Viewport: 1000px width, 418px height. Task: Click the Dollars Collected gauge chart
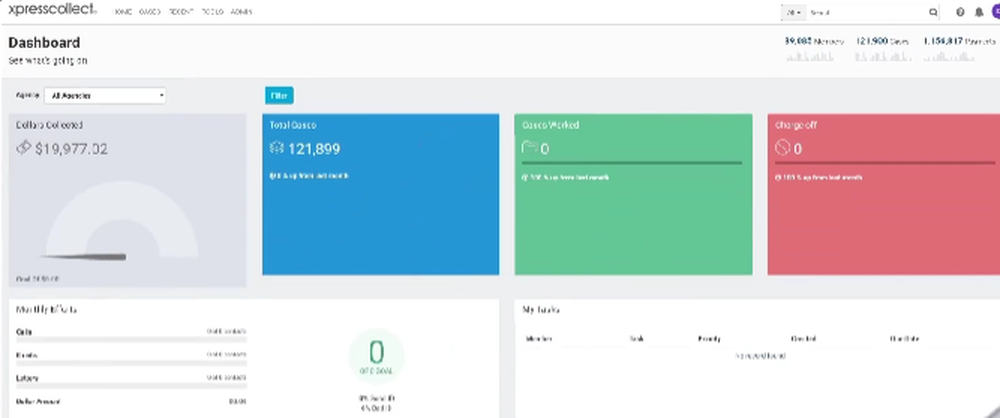click(x=121, y=222)
